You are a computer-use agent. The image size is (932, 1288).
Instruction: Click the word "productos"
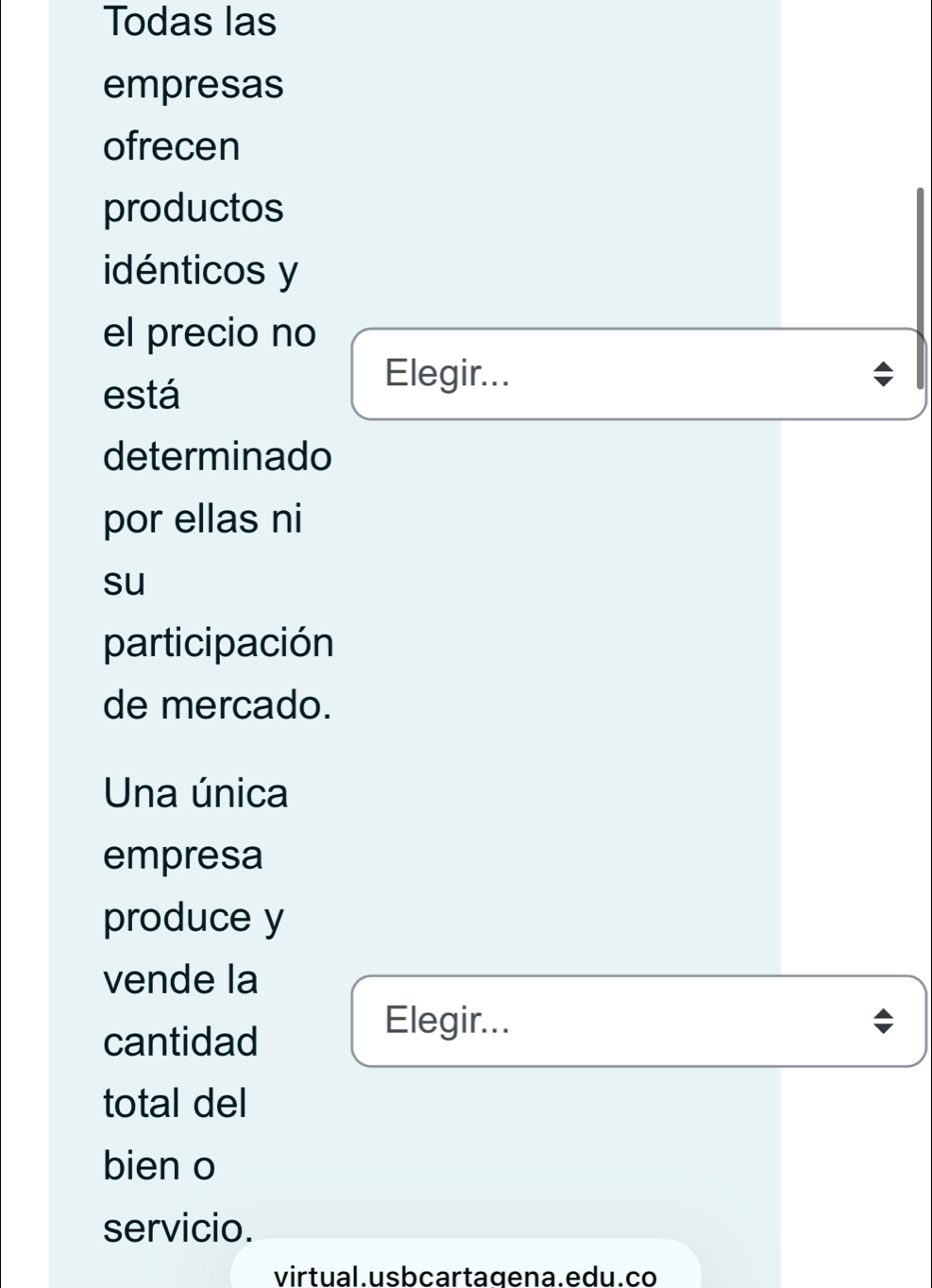click(194, 208)
